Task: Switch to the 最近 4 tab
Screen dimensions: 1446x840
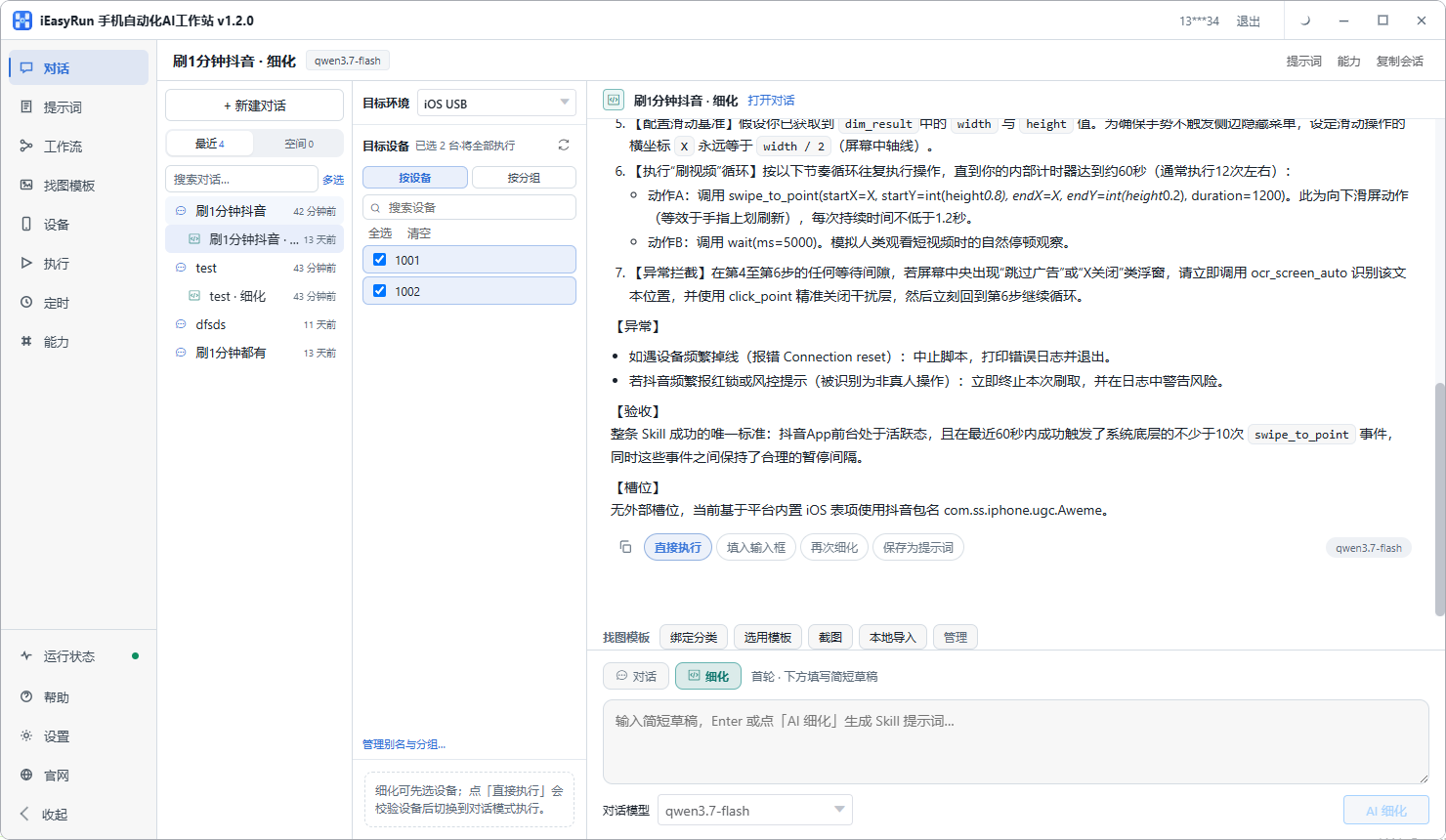Action: coord(210,144)
